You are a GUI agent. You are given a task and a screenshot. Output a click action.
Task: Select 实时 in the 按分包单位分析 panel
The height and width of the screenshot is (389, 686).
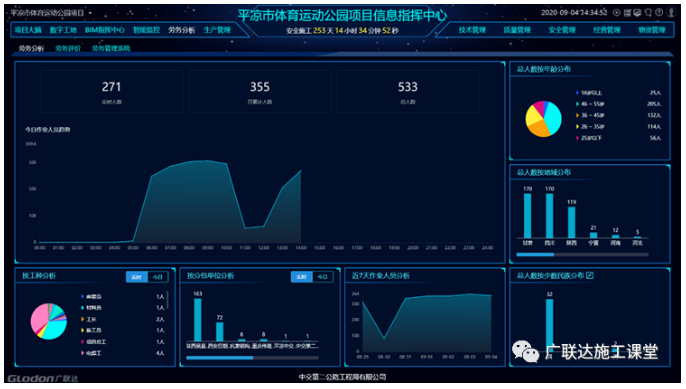[301, 277]
